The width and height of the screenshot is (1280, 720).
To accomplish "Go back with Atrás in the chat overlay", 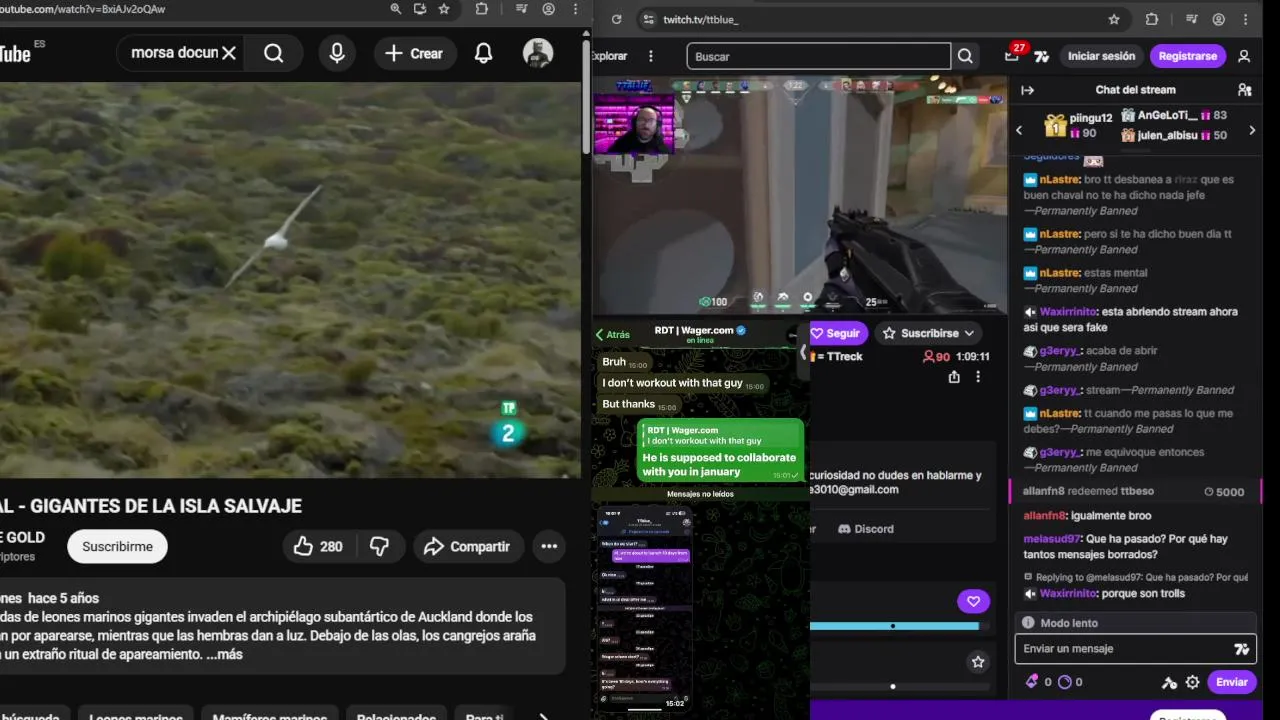I will (x=613, y=335).
